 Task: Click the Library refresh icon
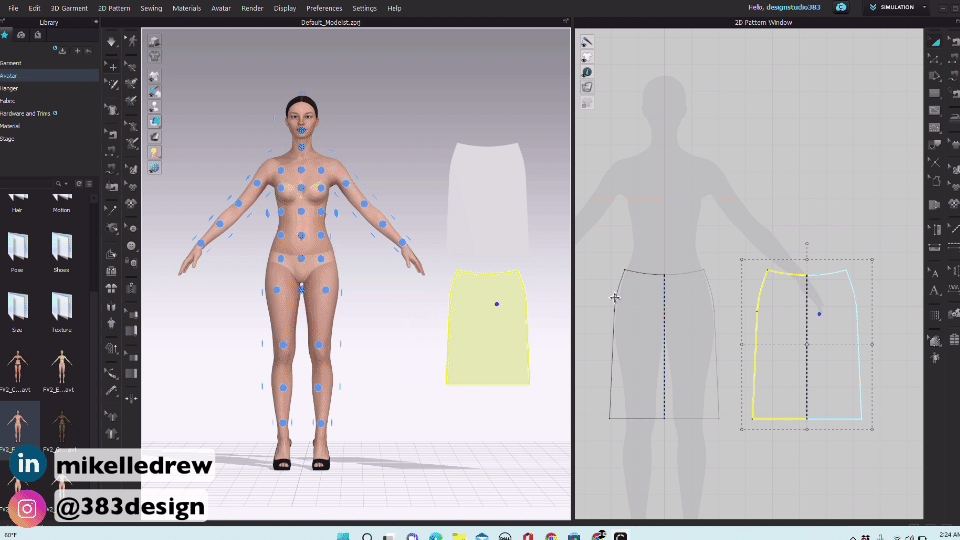[78, 184]
